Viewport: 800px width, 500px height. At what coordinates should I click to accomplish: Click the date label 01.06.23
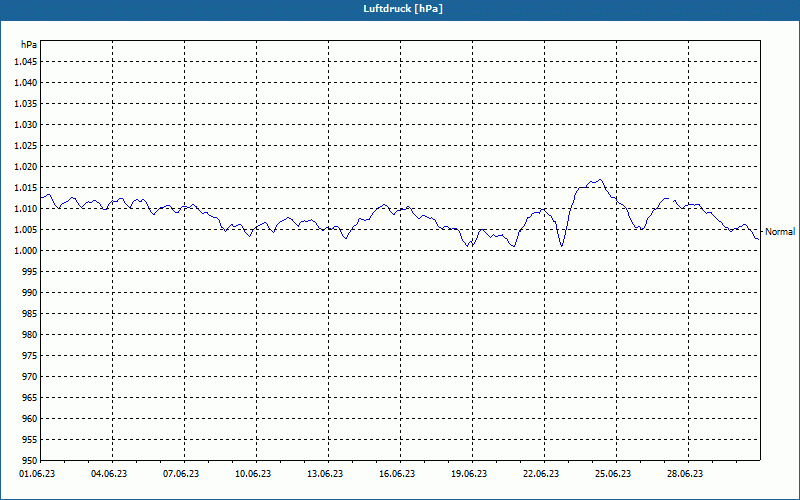coord(37,474)
